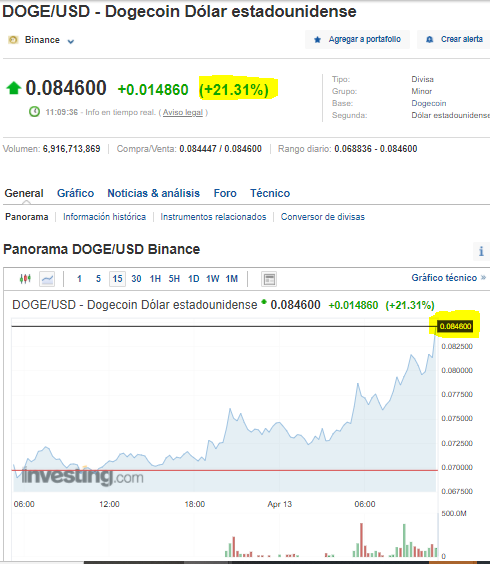
Task: Open Información histórica link
Action: pos(104,217)
